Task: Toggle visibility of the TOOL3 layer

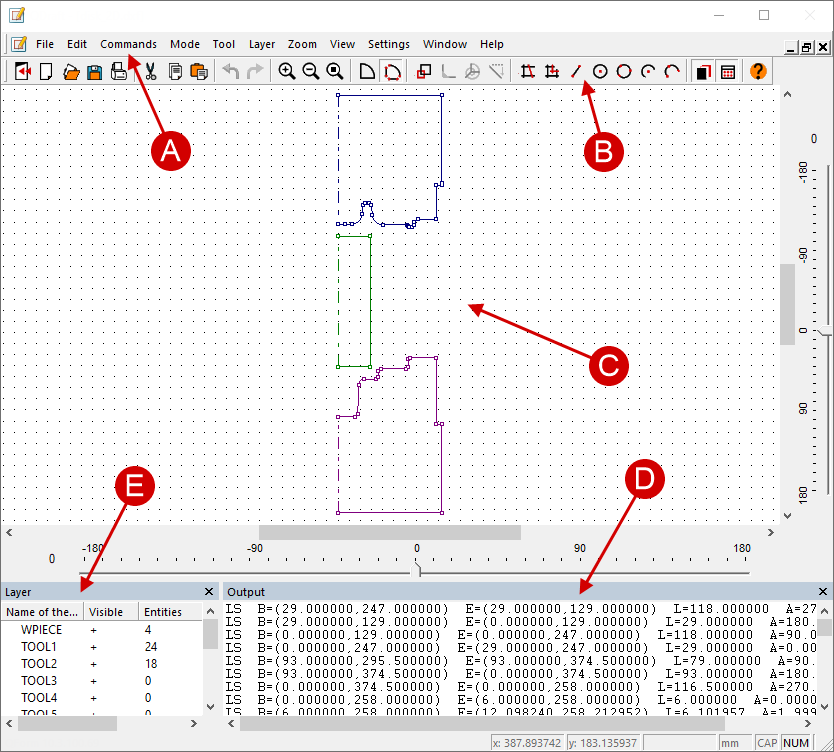Action: pyautogui.click(x=93, y=681)
